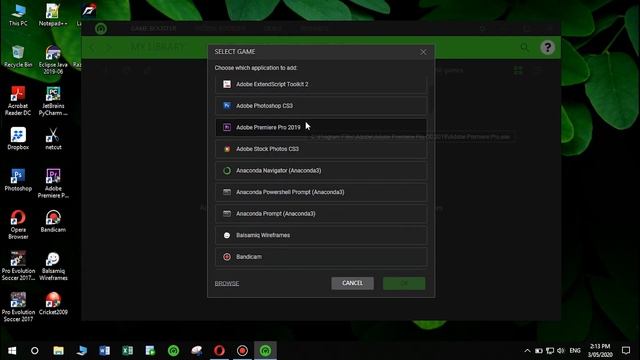Select Adobe Photoshop CS3 application row
640x360 pixels.
[321, 106]
